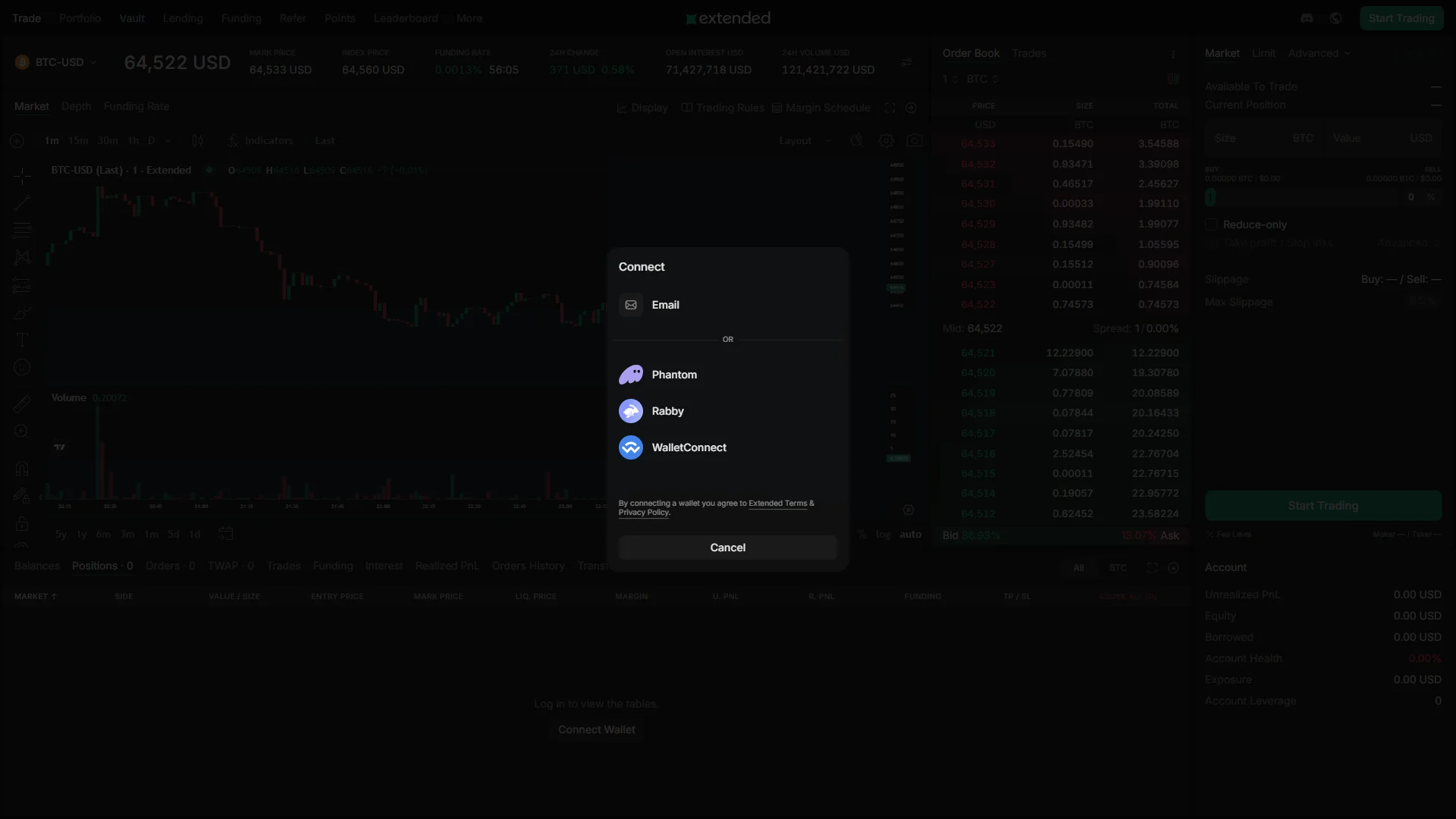Open the Display options on chart
1456x819 pixels.
point(642,108)
